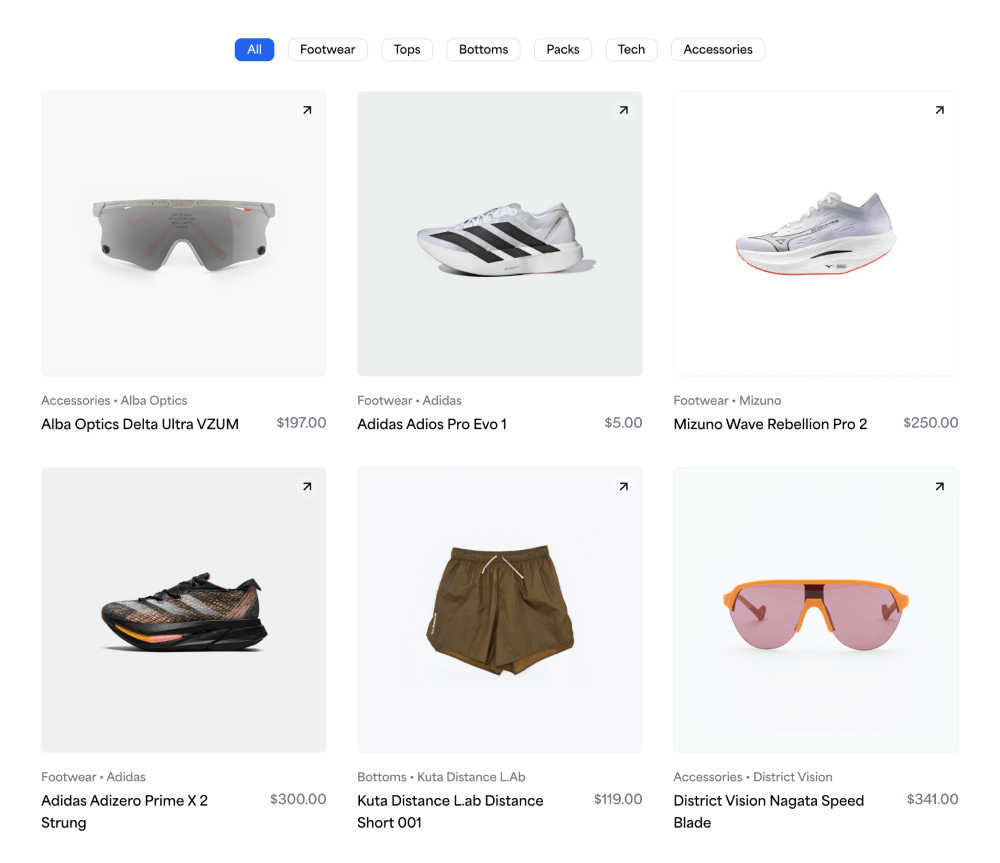Open Adidas Adizero Prime X 2 Strung title

pyautogui.click(x=124, y=811)
